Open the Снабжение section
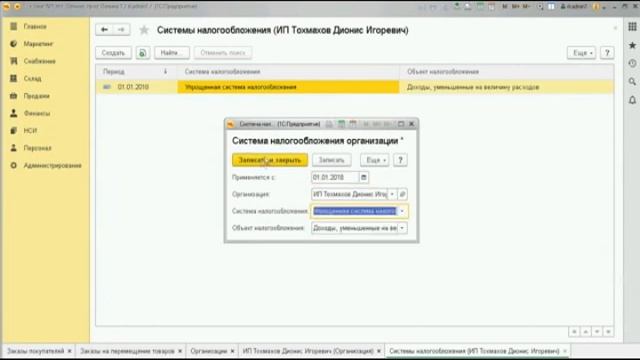 [39, 61]
